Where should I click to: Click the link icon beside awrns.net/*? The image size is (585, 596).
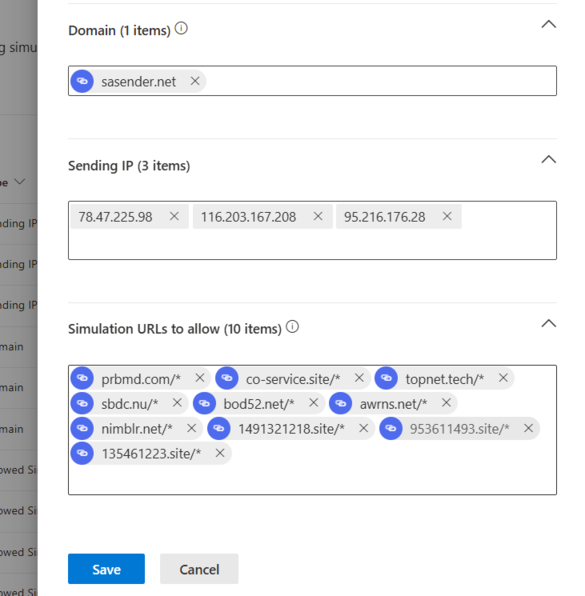[341, 403]
